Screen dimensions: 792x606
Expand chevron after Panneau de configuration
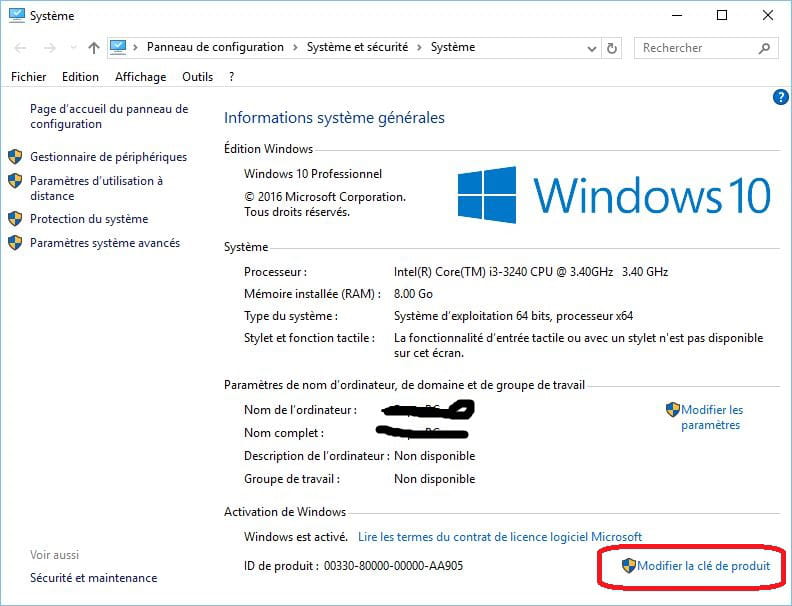[295, 47]
